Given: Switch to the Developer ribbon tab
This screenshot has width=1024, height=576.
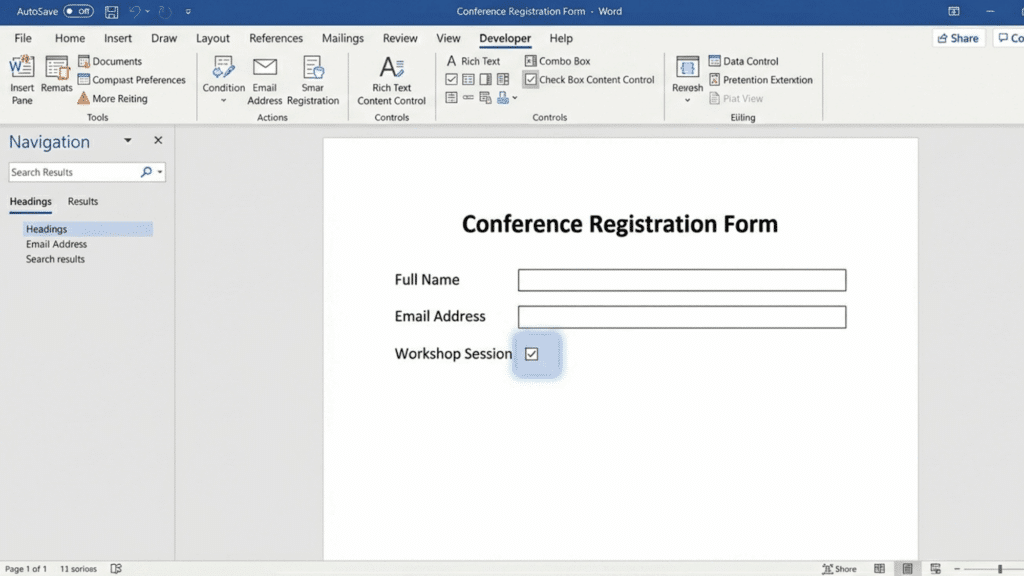Looking at the screenshot, I should [505, 38].
